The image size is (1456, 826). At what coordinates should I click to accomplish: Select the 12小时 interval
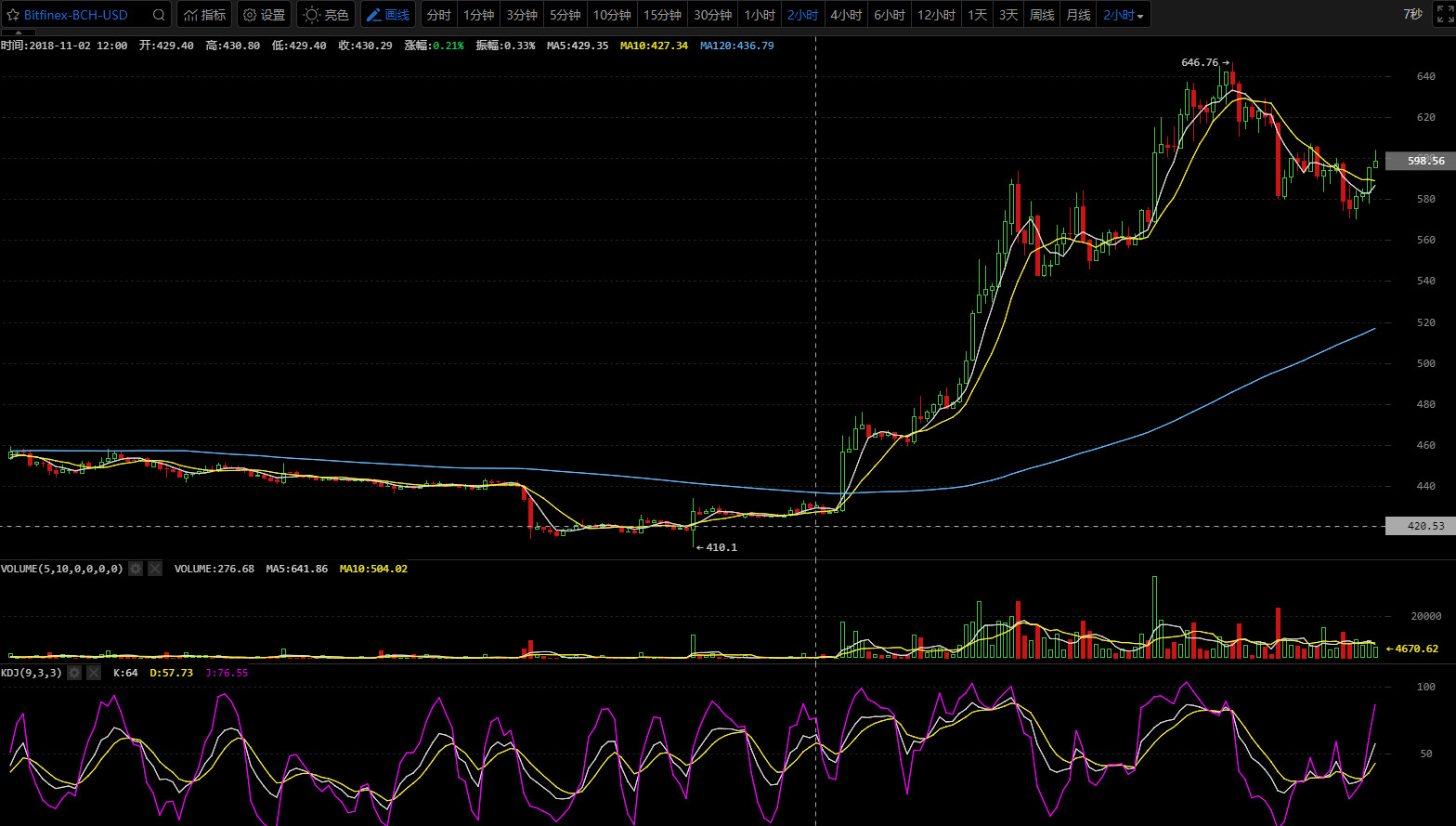click(936, 15)
